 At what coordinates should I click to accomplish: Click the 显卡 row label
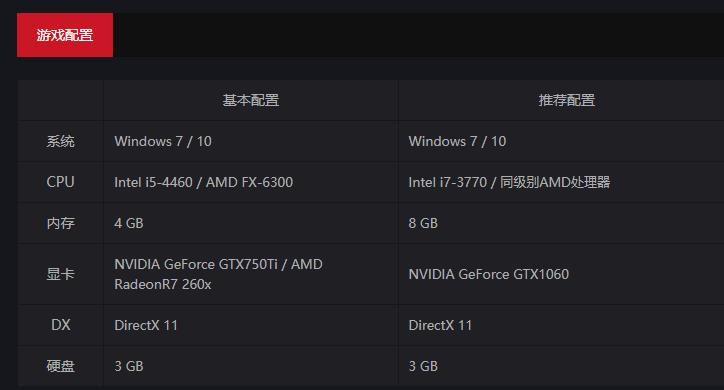pyautogui.click(x=60, y=274)
